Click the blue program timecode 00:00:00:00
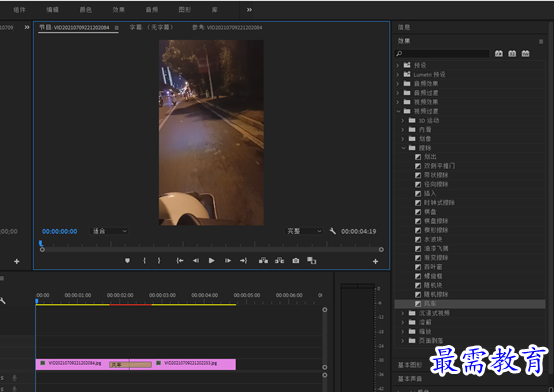554x392 pixels. pyautogui.click(x=59, y=231)
